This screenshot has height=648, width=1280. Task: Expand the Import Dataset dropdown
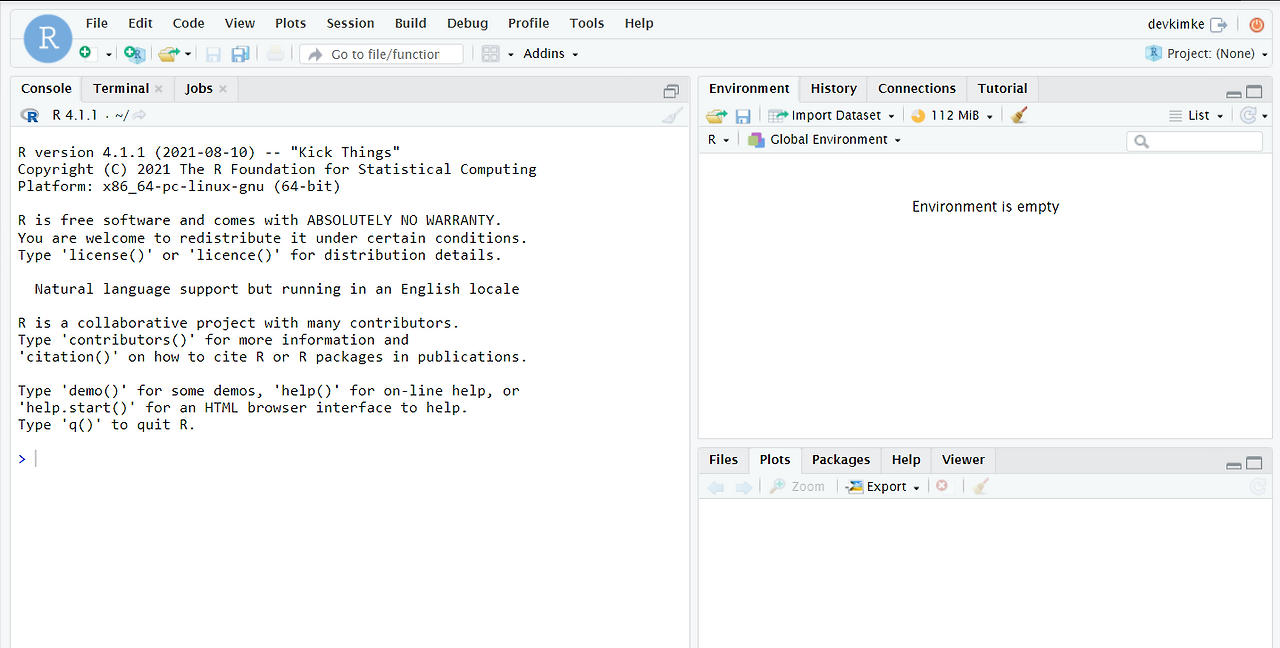[x=893, y=115]
